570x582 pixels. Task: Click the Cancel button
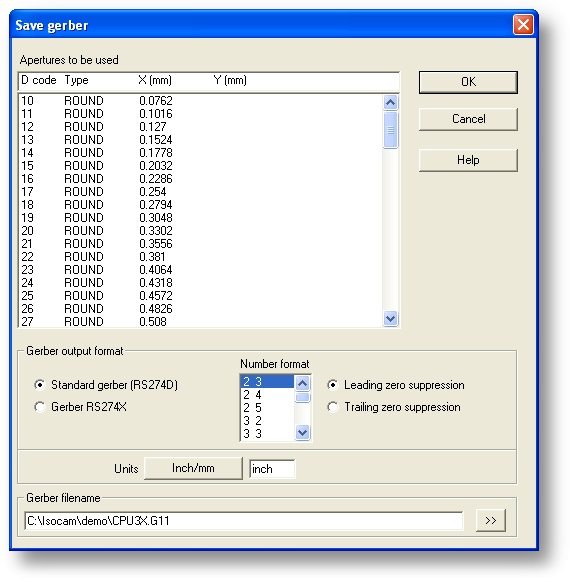point(468,119)
